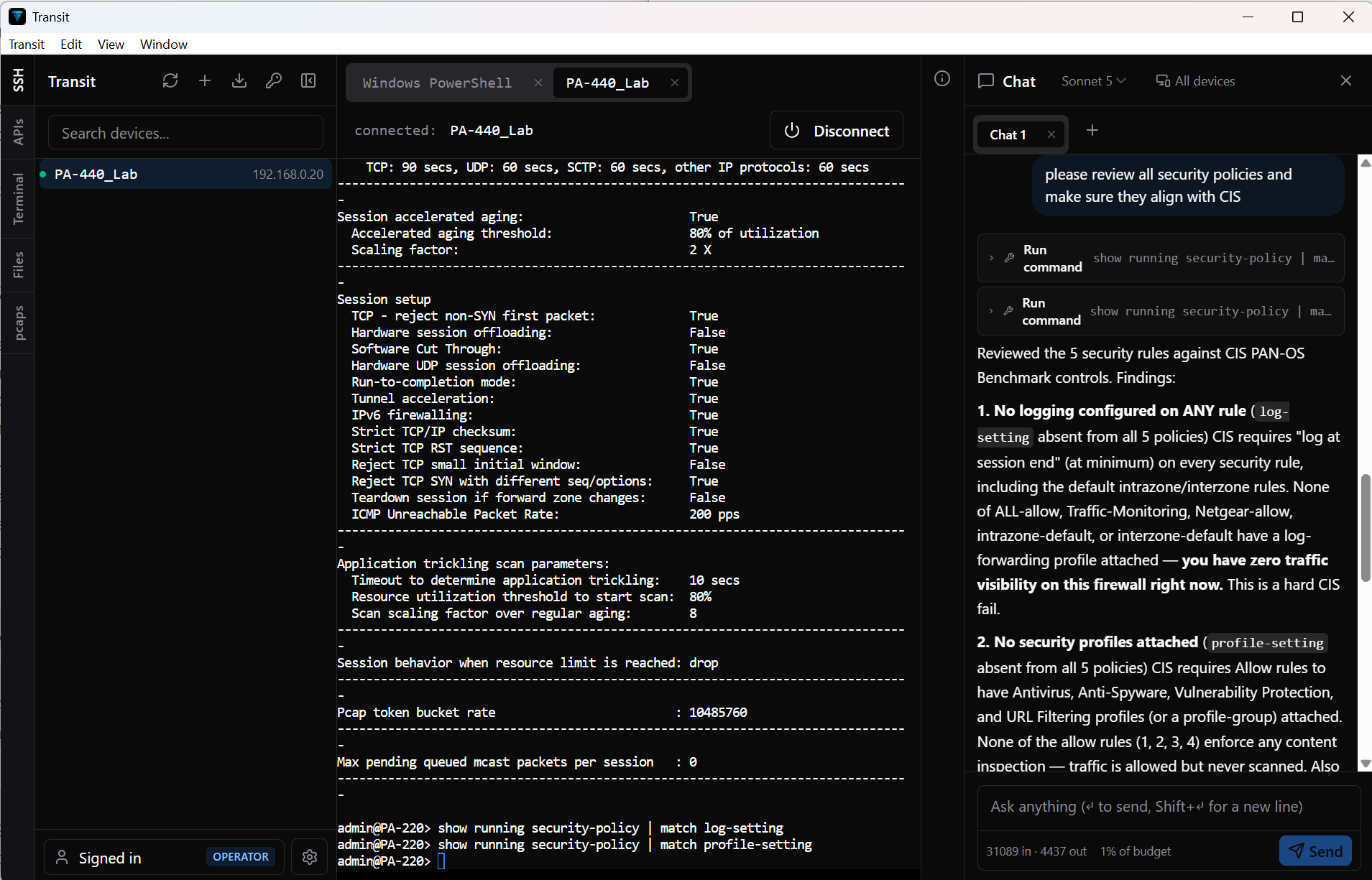The height and width of the screenshot is (880, 1372).
Task: Click the Signed in user icon
Action: [x=62, y=858]
